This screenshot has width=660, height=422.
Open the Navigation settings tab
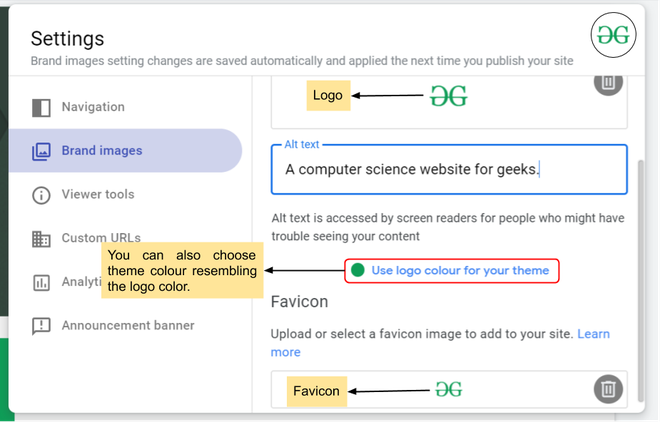pyautogui.click(x=93, y=107)
